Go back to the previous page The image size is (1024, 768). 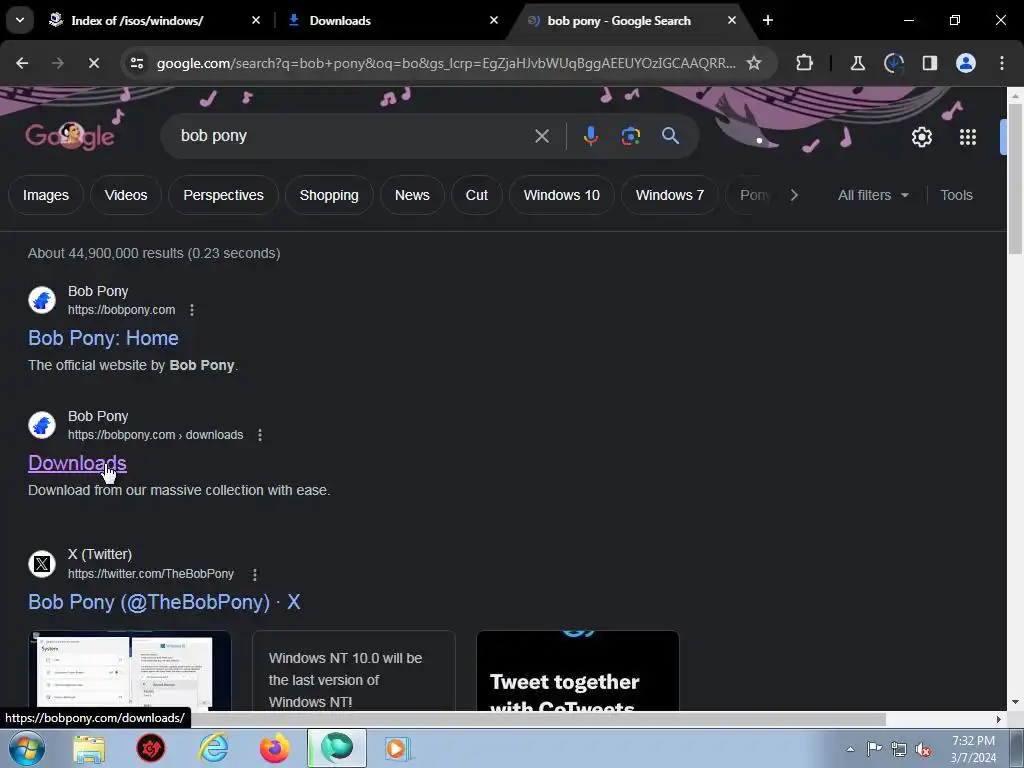click(22, 63)
